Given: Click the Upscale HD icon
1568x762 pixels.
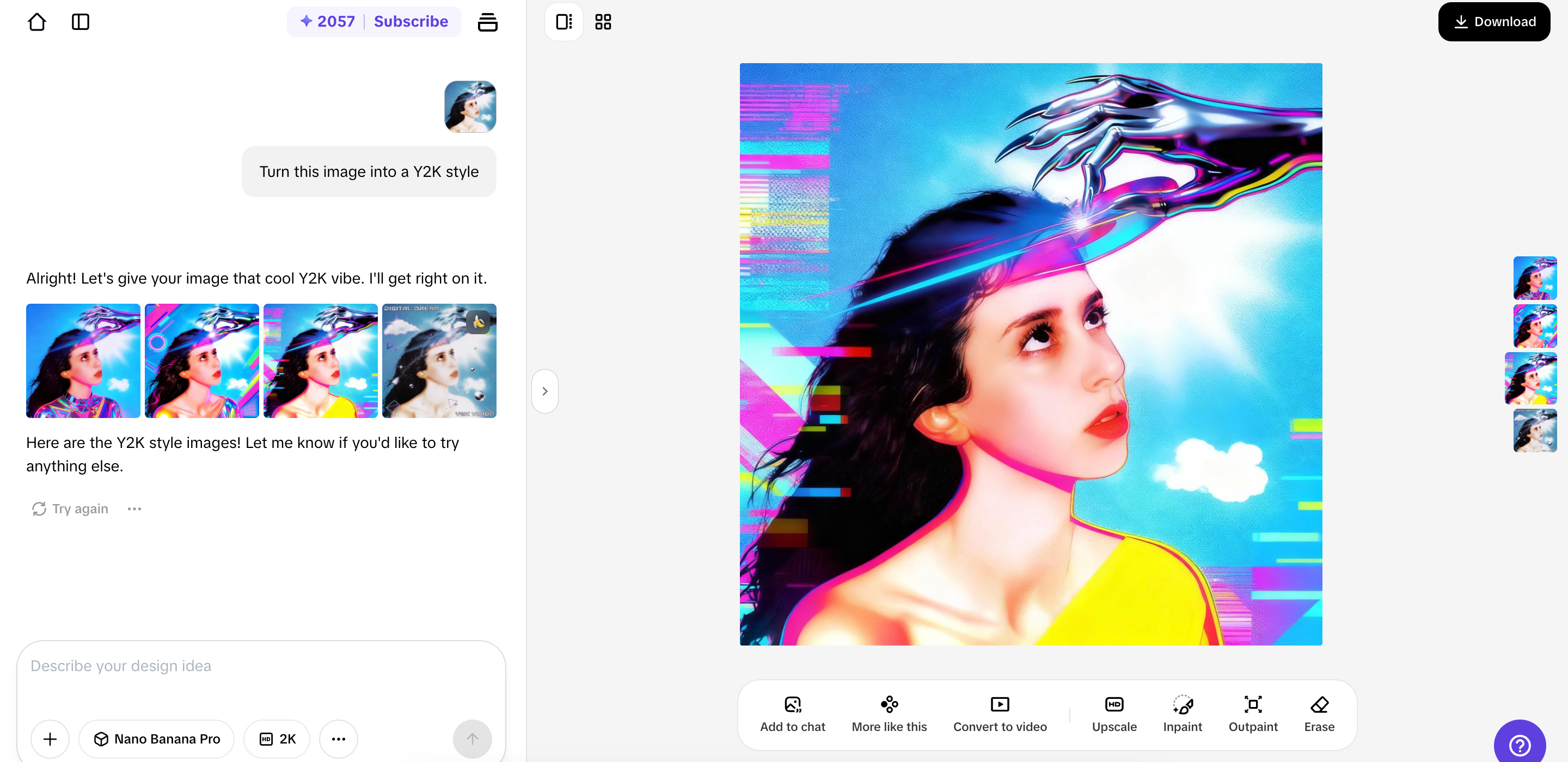Looking at the screenshot, I should tap(1113, 704).
